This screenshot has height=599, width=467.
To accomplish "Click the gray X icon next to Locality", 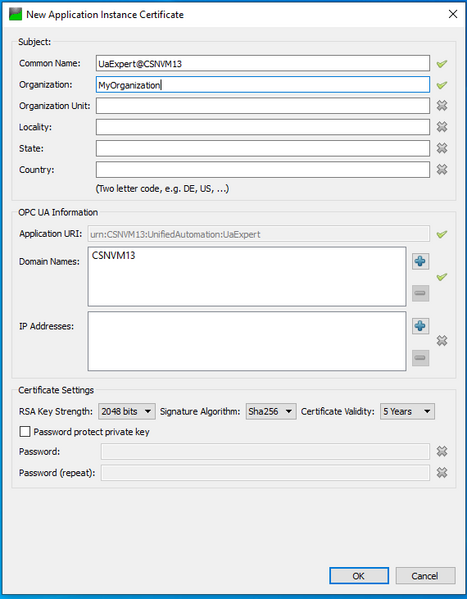I will 442,127.
